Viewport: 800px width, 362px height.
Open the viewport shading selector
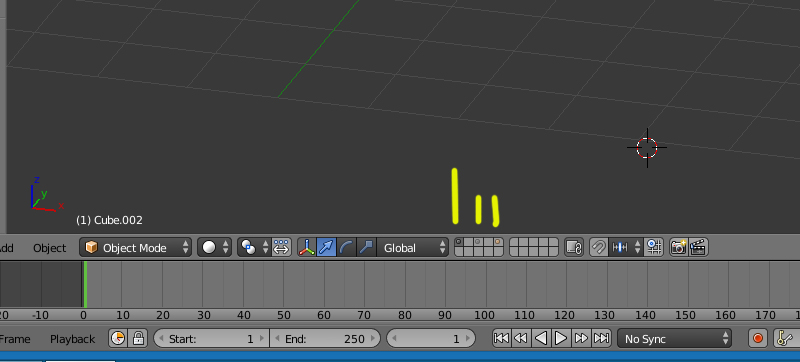coord(215,247)
